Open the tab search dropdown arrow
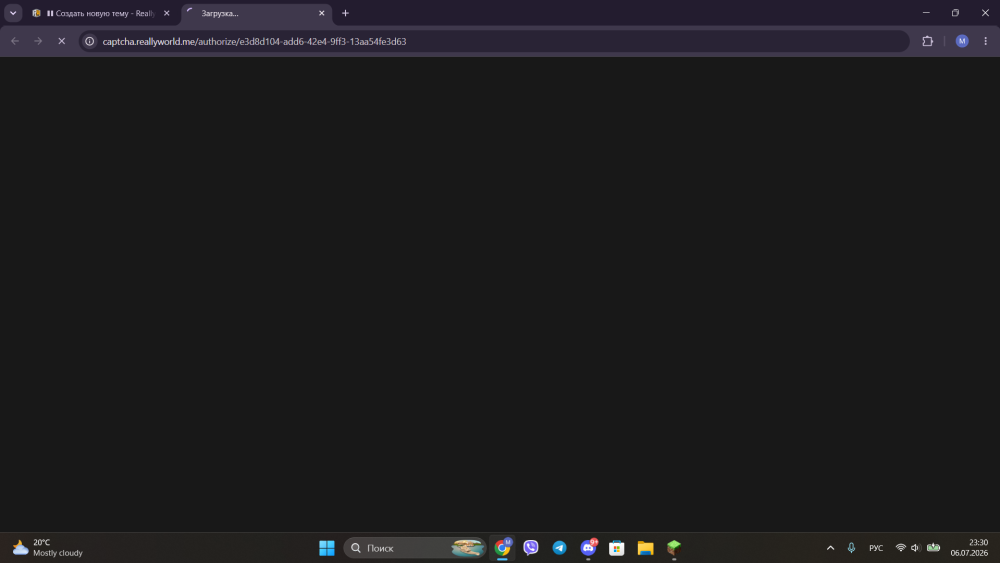The image size is (1000, 563). [13, 13]
